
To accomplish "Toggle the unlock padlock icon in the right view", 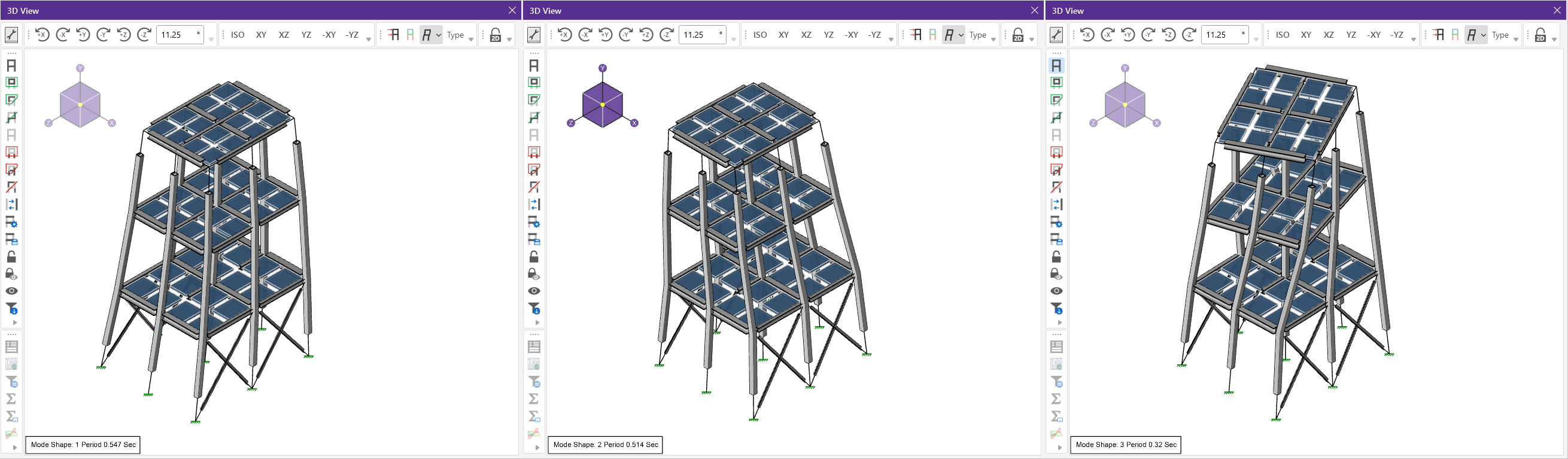I will point(1057,257).
